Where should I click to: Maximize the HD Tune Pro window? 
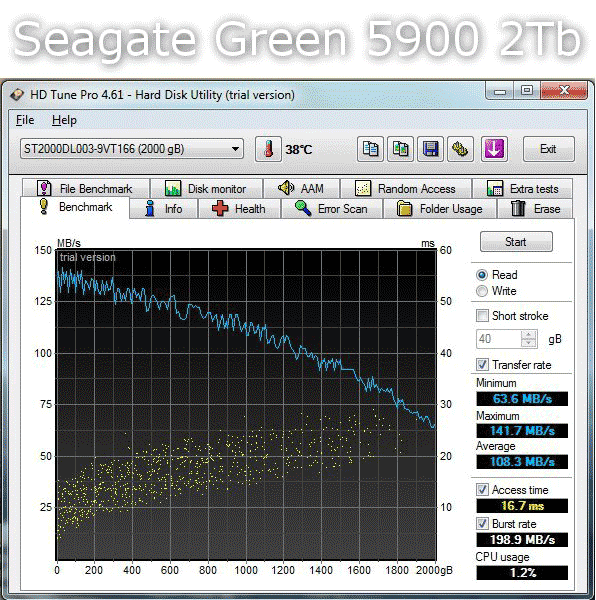[527, 91]
